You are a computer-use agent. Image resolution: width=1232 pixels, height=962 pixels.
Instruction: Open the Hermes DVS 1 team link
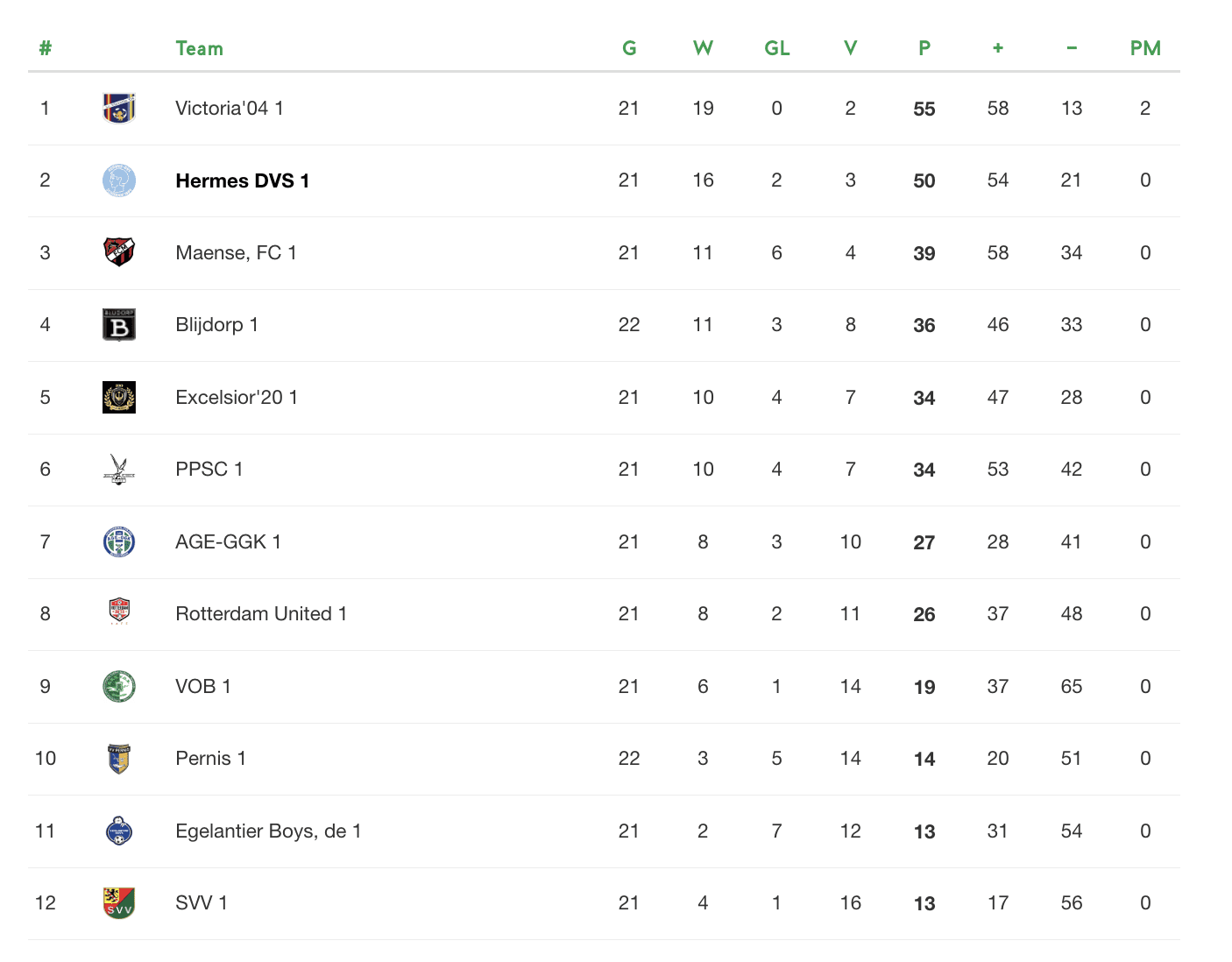pos(243,180)
